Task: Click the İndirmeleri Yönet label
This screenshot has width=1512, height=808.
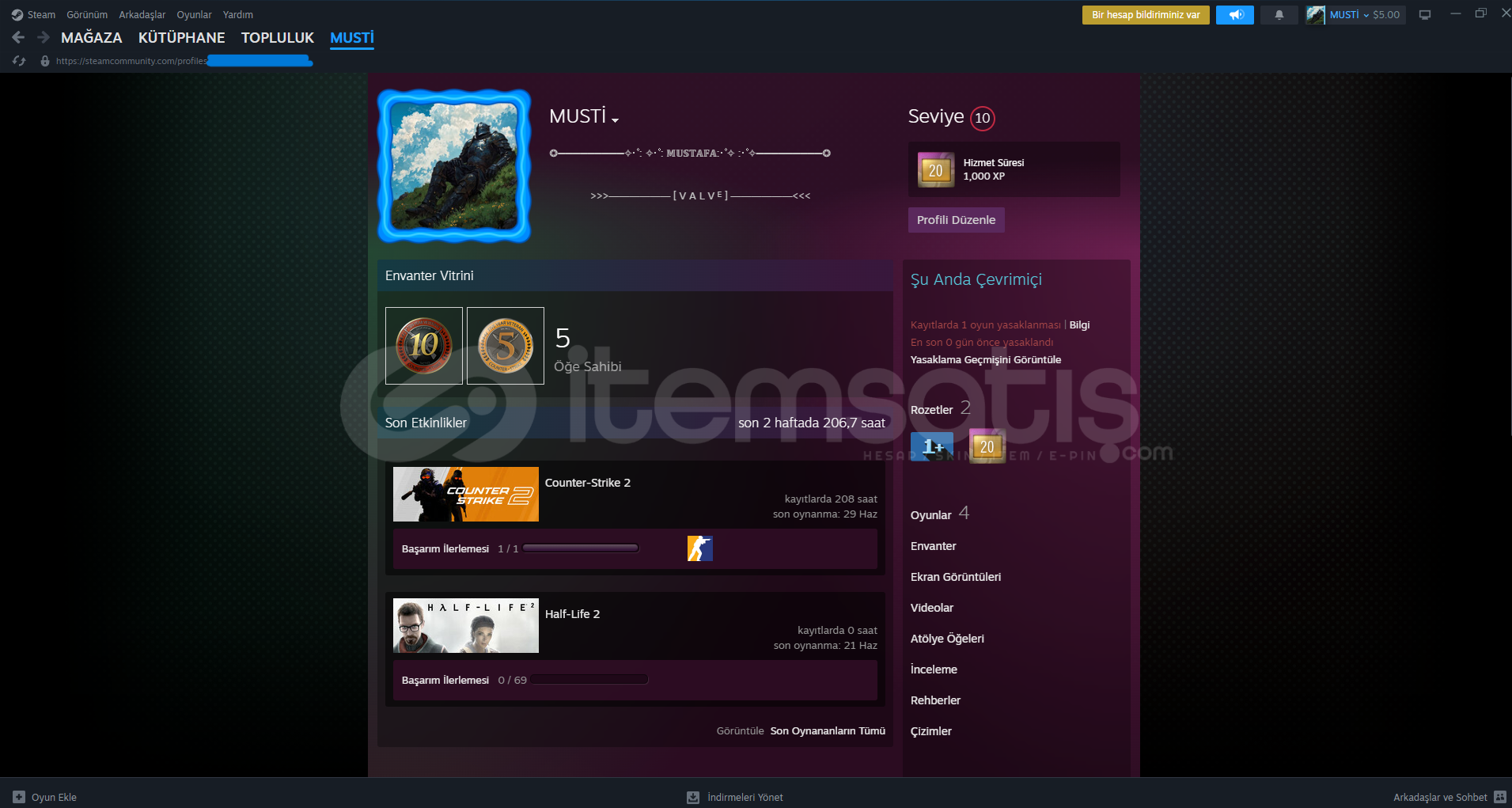Action: click(x=745, y=798)
